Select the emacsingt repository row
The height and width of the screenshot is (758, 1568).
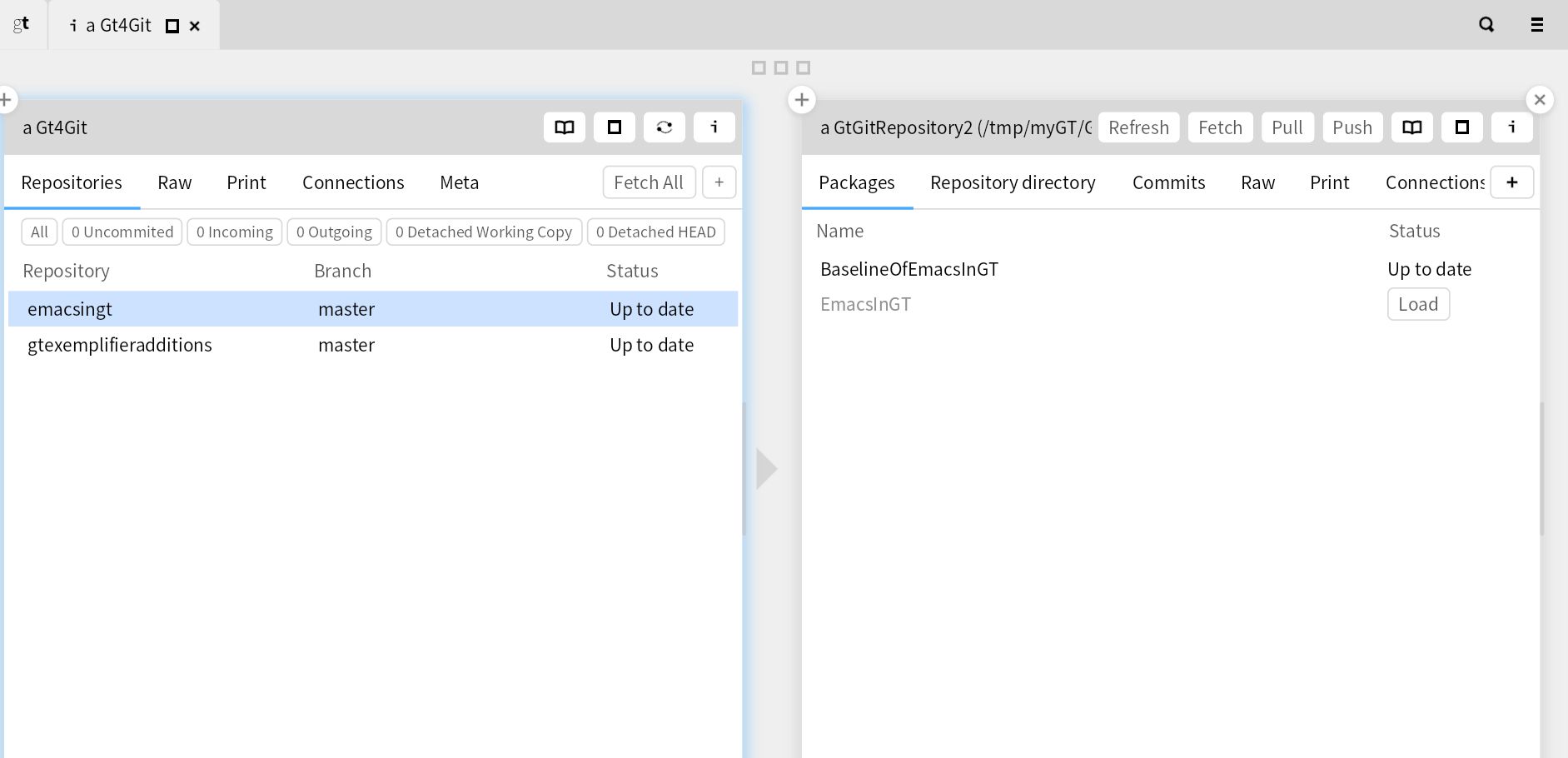373,309
